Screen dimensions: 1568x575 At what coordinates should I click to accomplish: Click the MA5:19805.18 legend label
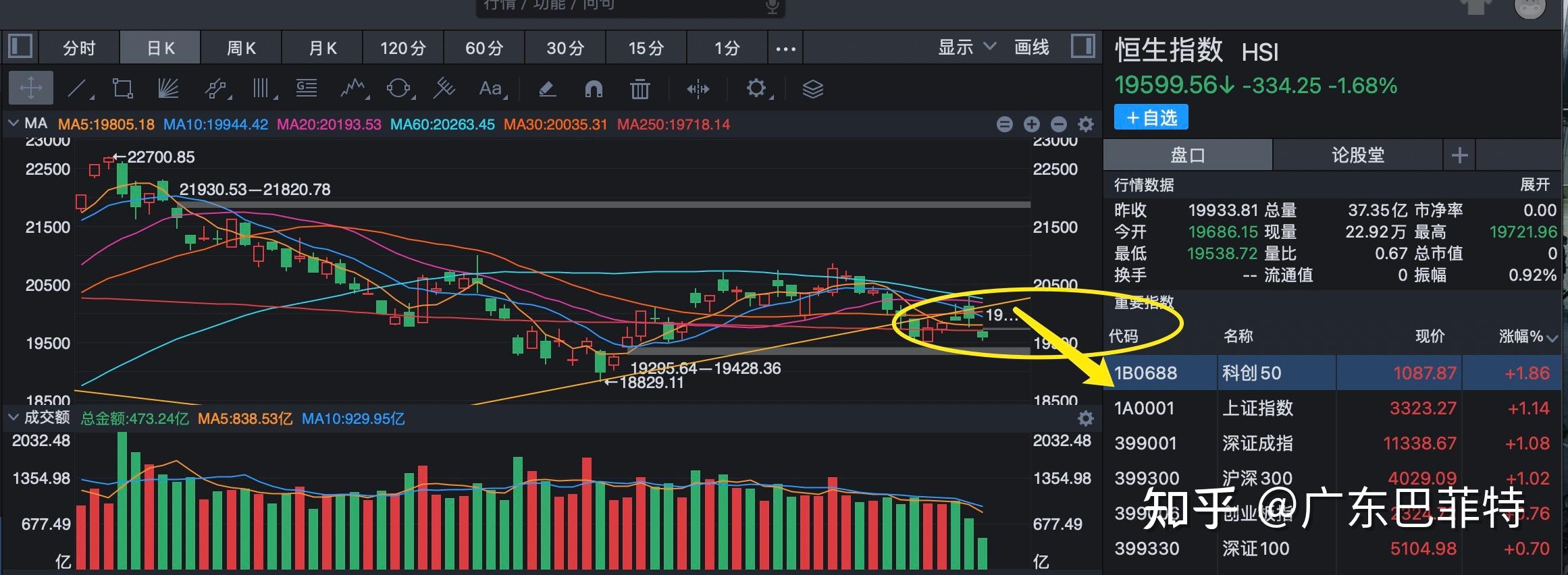(x=106, y=125)
